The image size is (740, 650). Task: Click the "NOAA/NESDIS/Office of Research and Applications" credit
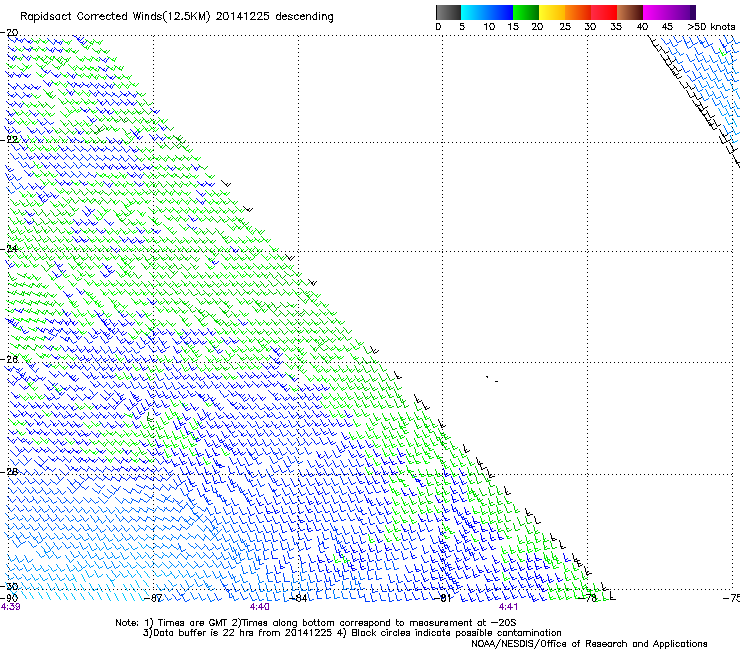click(x=589, y=644)
